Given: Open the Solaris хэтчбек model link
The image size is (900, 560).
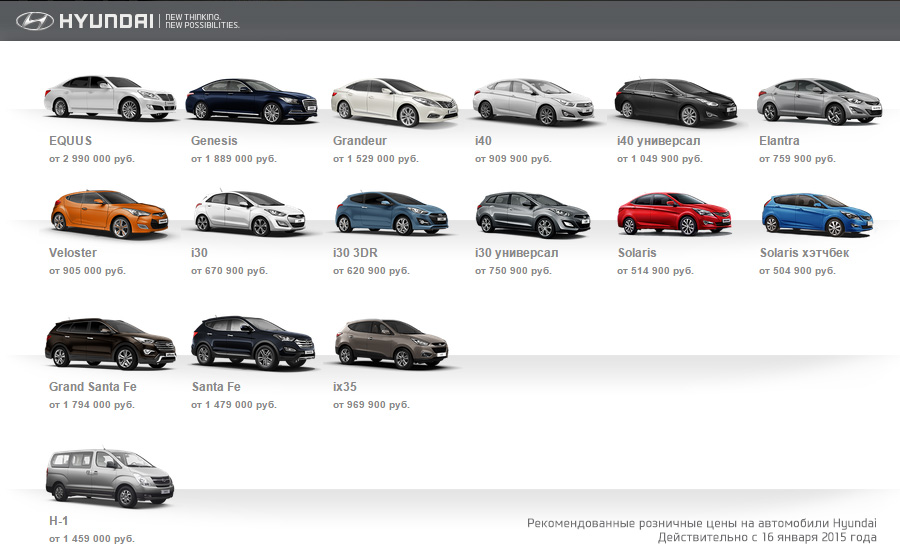Looking at the screenshot, I should click(804, 253).
